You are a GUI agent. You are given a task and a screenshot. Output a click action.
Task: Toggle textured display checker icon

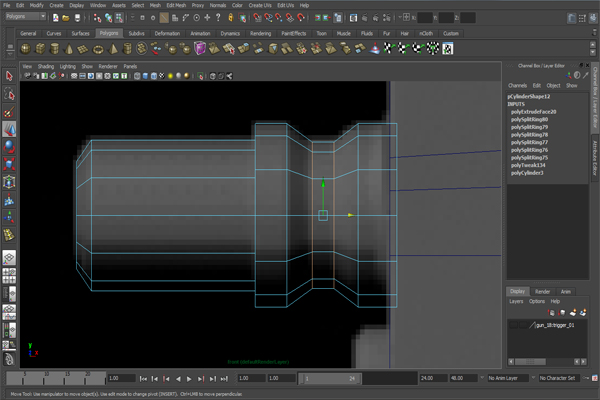point(162,76)
